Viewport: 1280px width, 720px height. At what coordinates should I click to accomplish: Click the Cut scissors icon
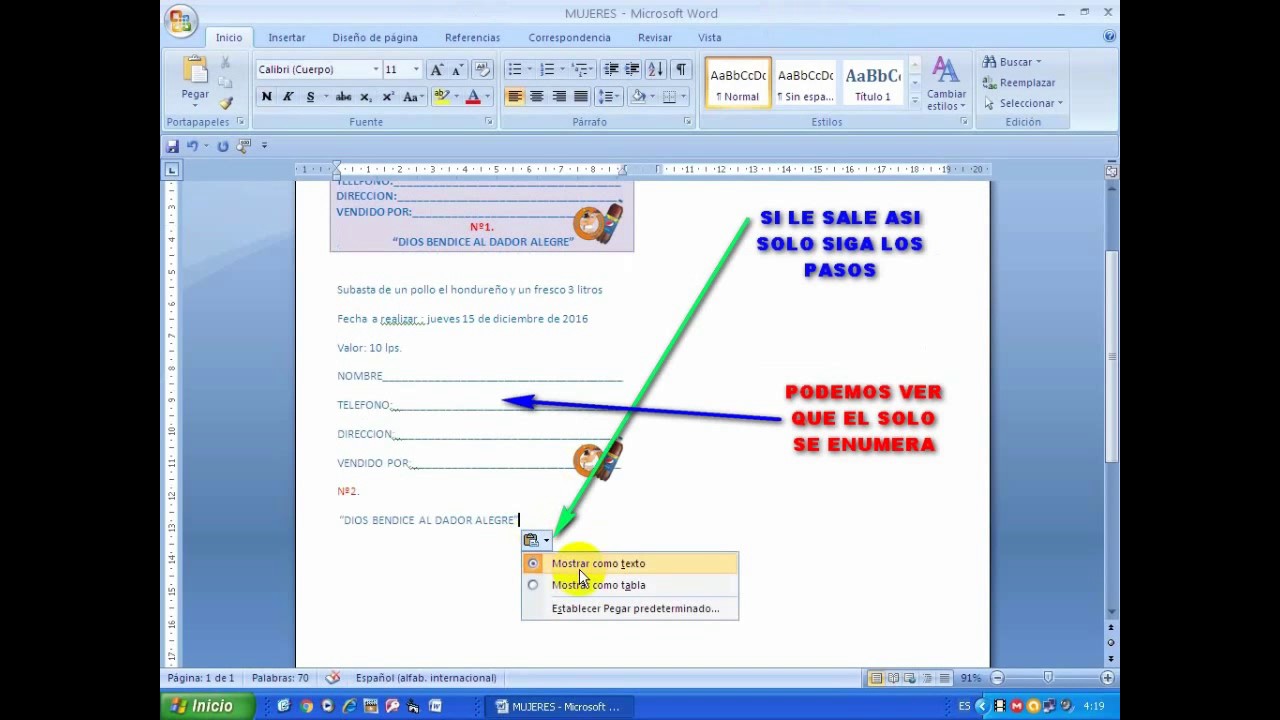coord(226,63)
